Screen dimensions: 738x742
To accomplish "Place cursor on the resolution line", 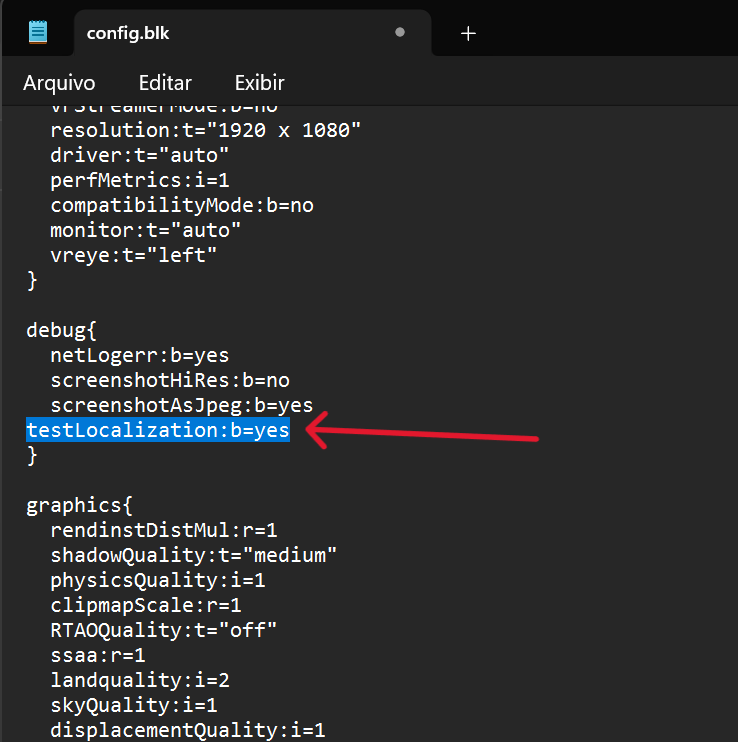I will 205,131.
